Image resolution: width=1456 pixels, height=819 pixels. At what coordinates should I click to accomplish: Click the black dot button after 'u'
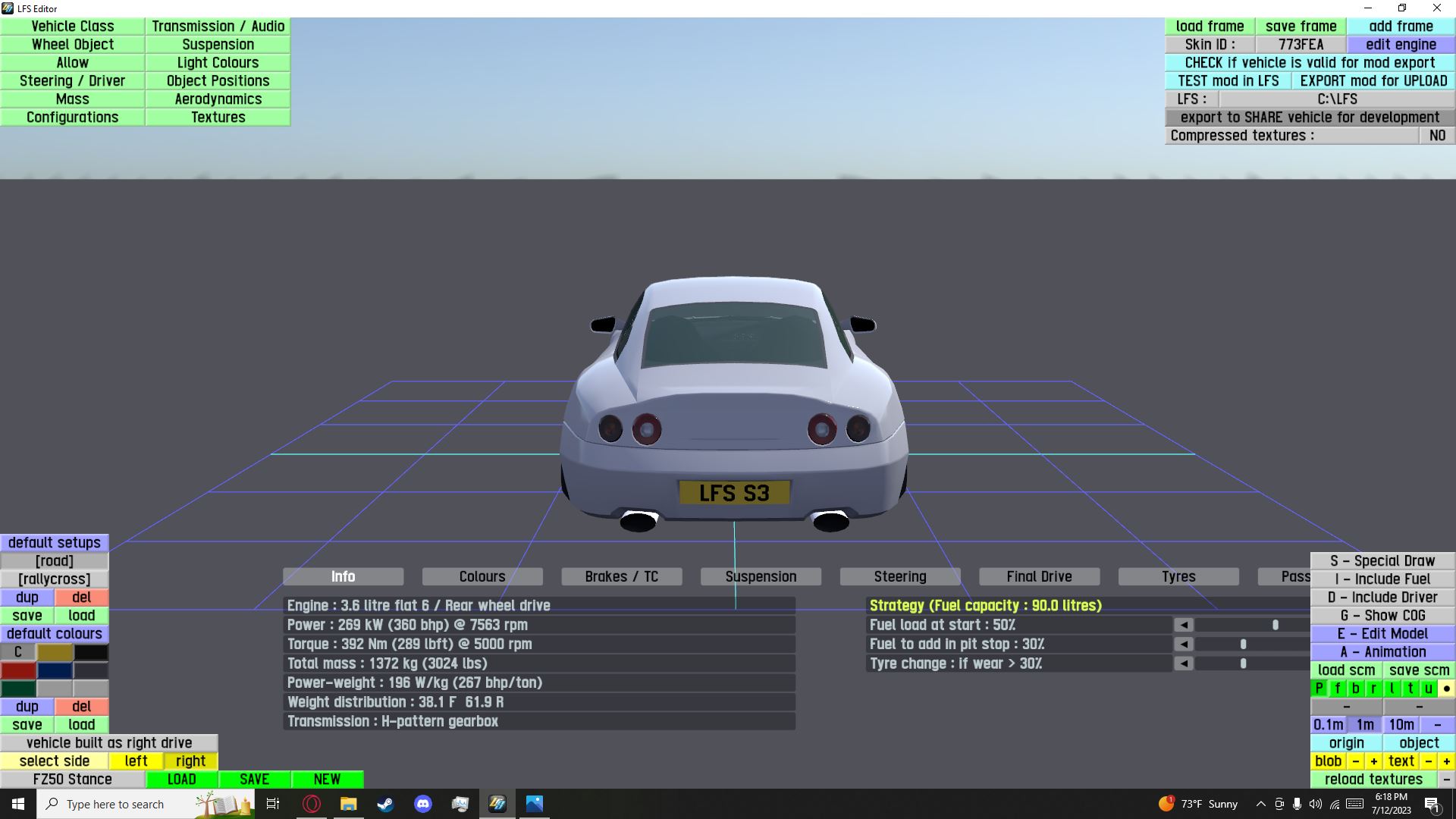click(1446, 689)
